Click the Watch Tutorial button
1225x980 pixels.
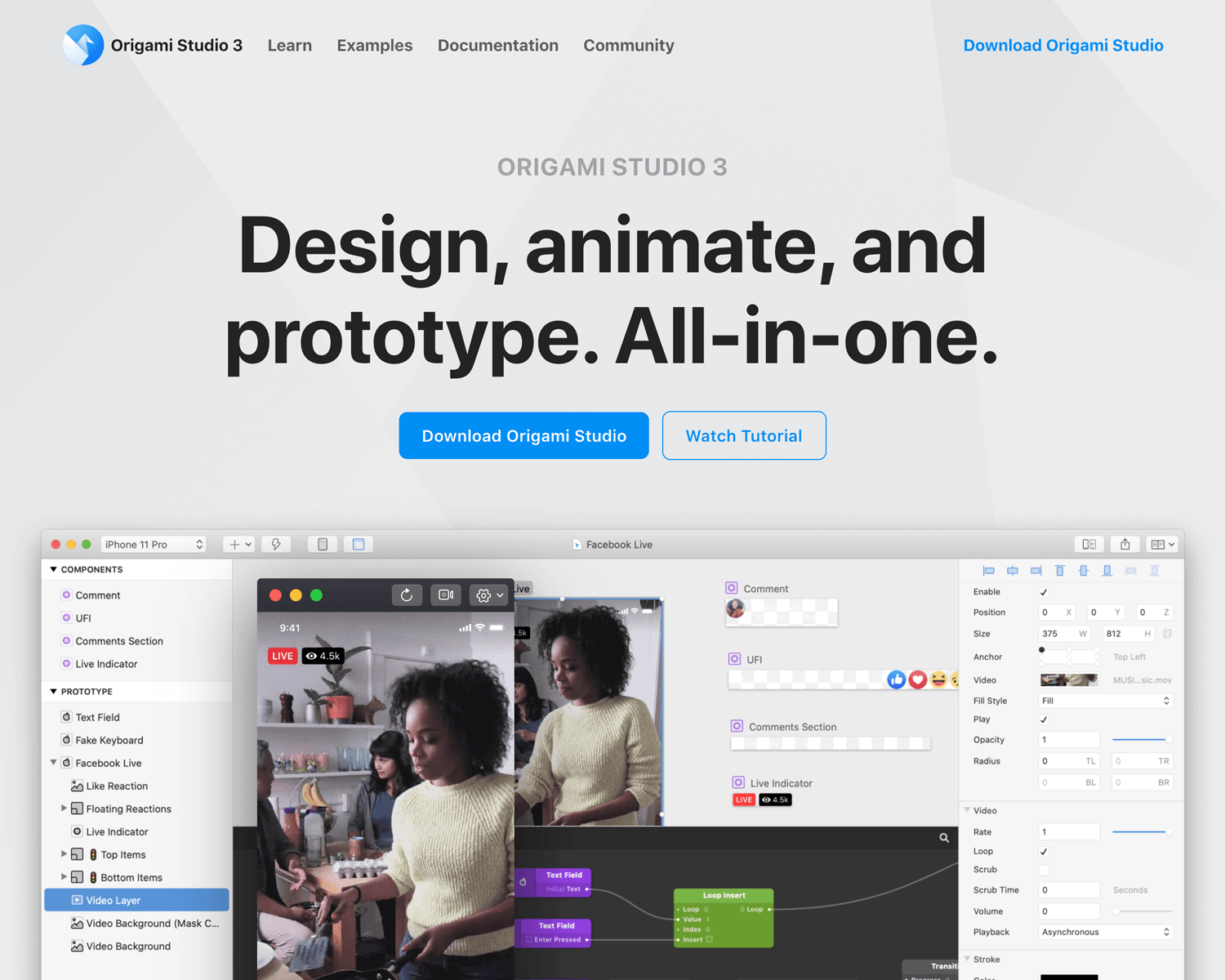point(744,435)
